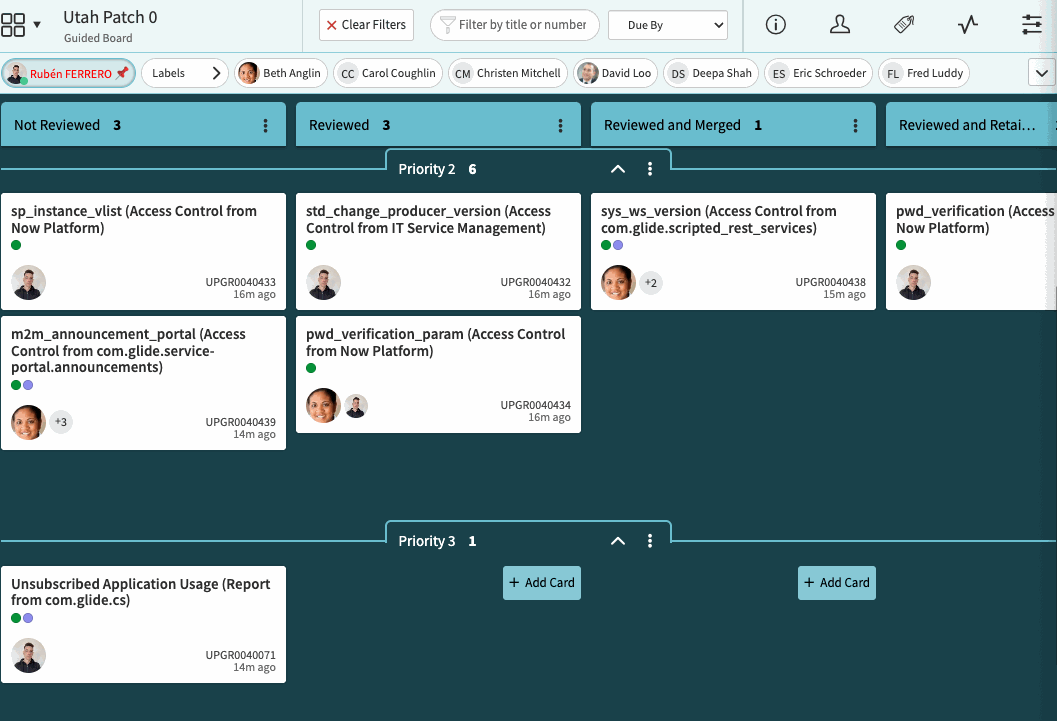Click the Clear Filters button
The height and width of the screenshot is (721, 1057).
pyautogui.click(x=366, y=25)
